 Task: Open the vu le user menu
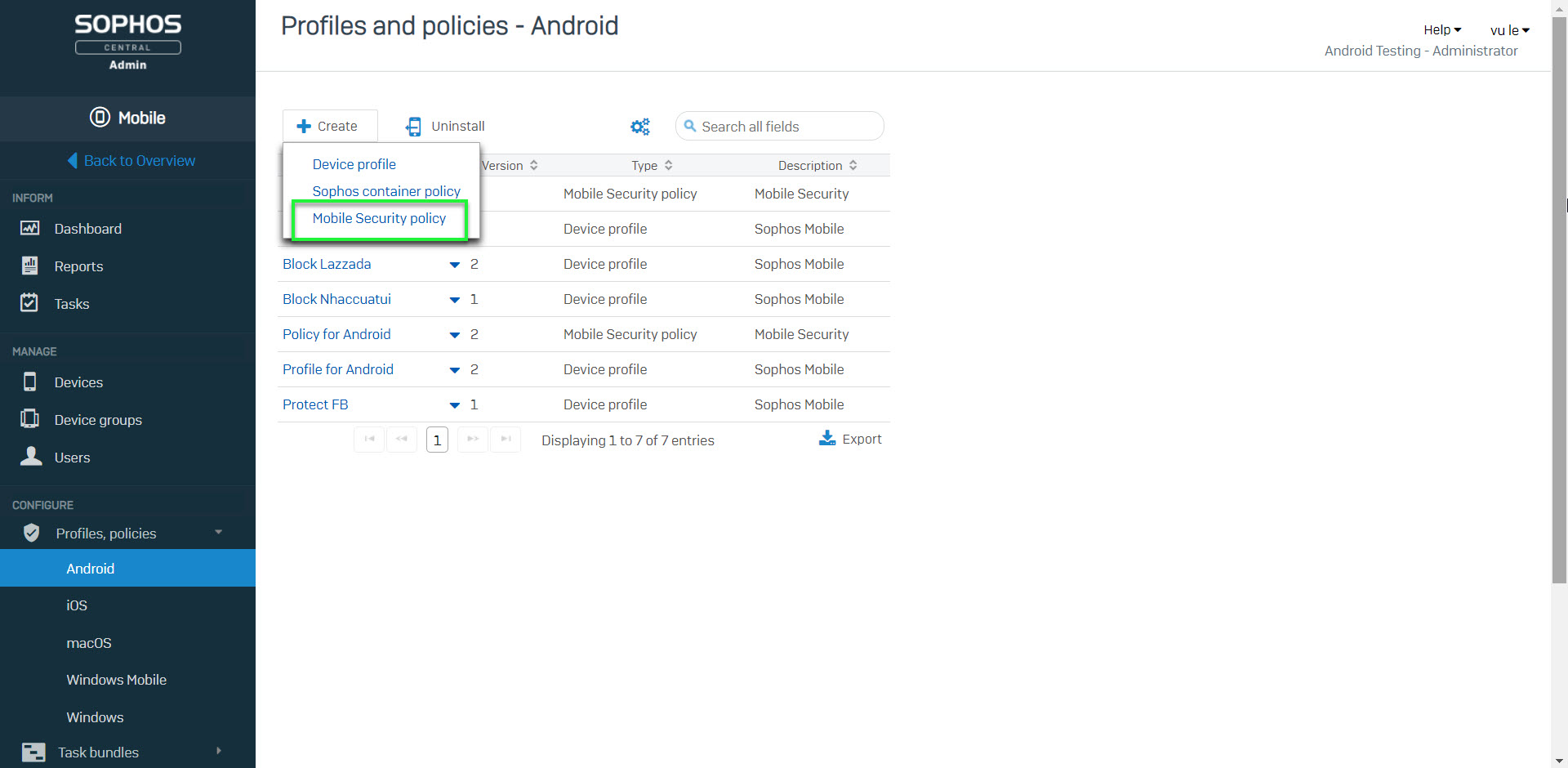tap(1509, 30)
